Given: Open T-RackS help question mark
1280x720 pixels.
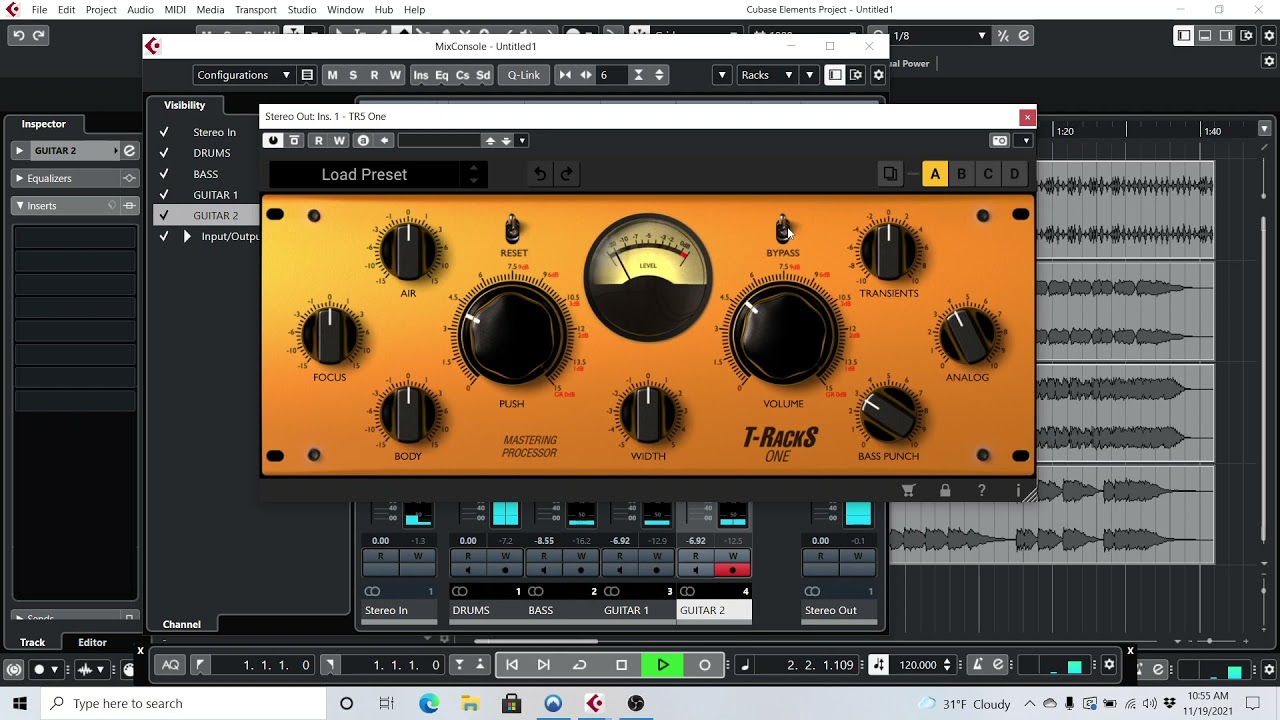Looking at the screenshot, I should pyautogui.click(x=982, y=490).
